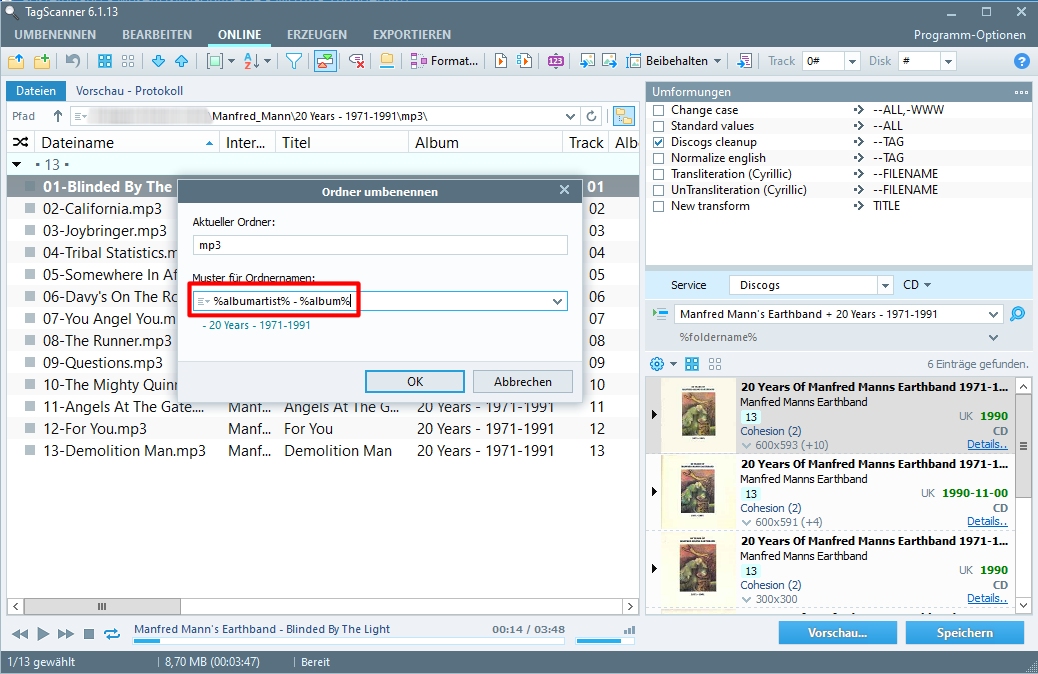Refresh the path with reload icon

point(591,117)
